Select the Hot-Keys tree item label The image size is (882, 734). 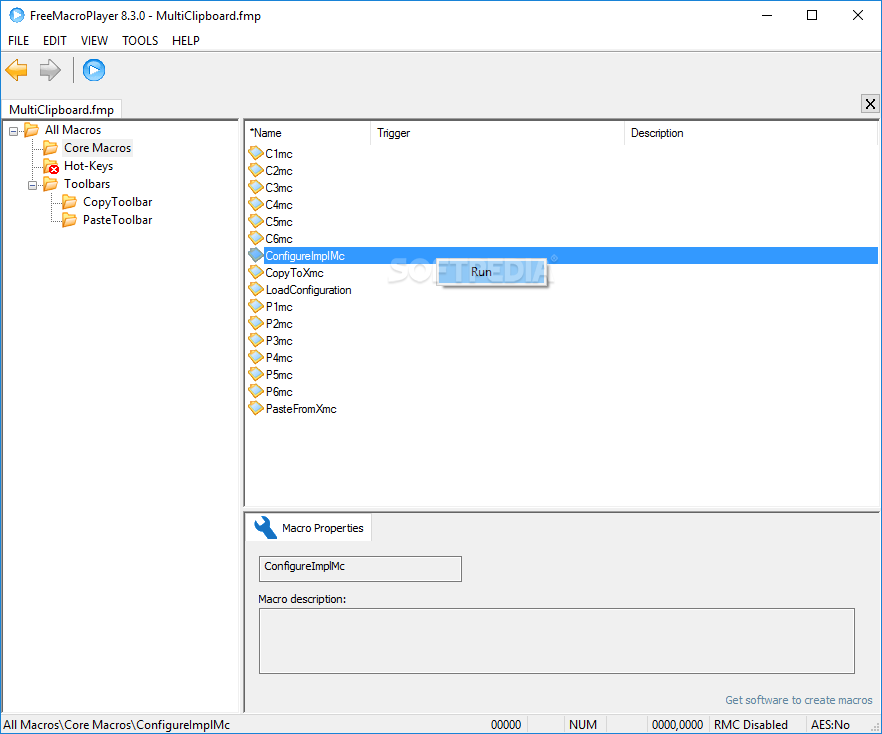point(88,166)
